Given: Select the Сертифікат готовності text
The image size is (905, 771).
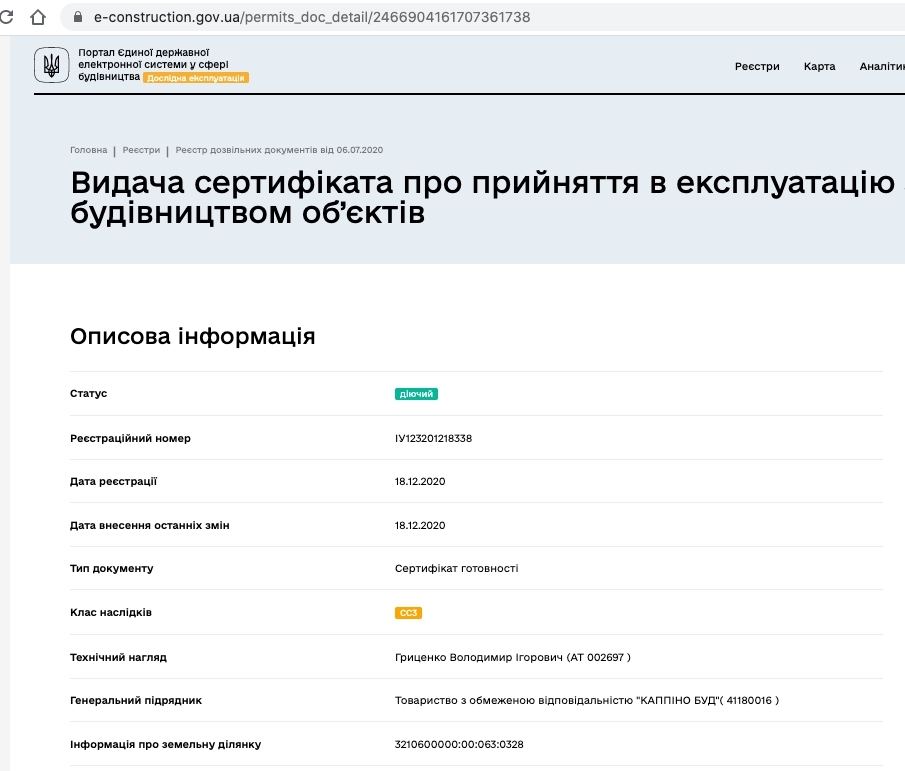Looking at the screenshot, I should [457, 568].
